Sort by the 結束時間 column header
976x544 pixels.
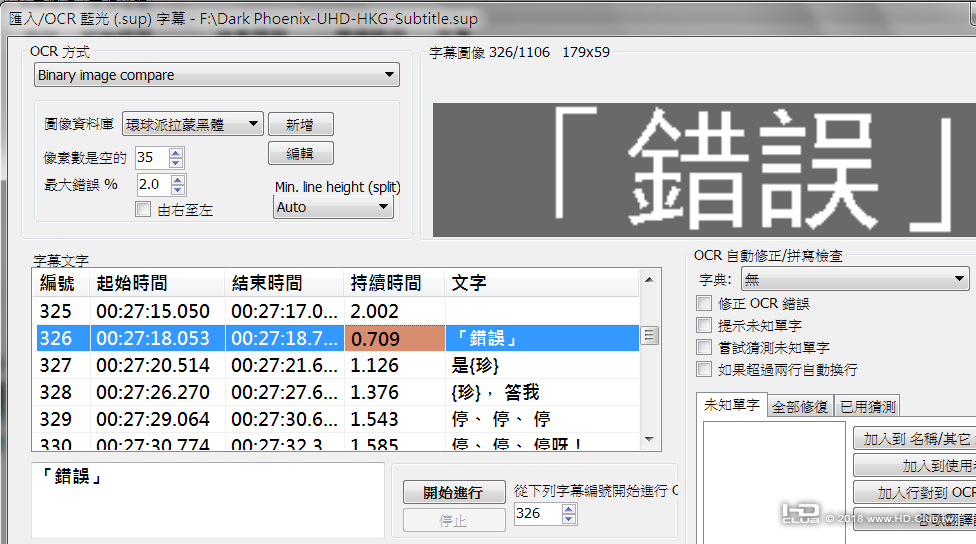tap(284, 283)
